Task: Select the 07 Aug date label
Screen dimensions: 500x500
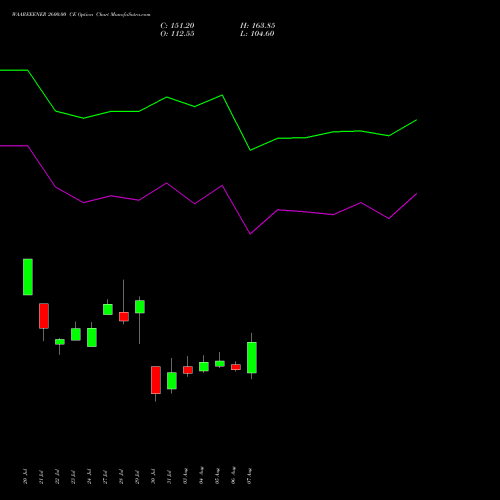Action: tap(249, 476)
